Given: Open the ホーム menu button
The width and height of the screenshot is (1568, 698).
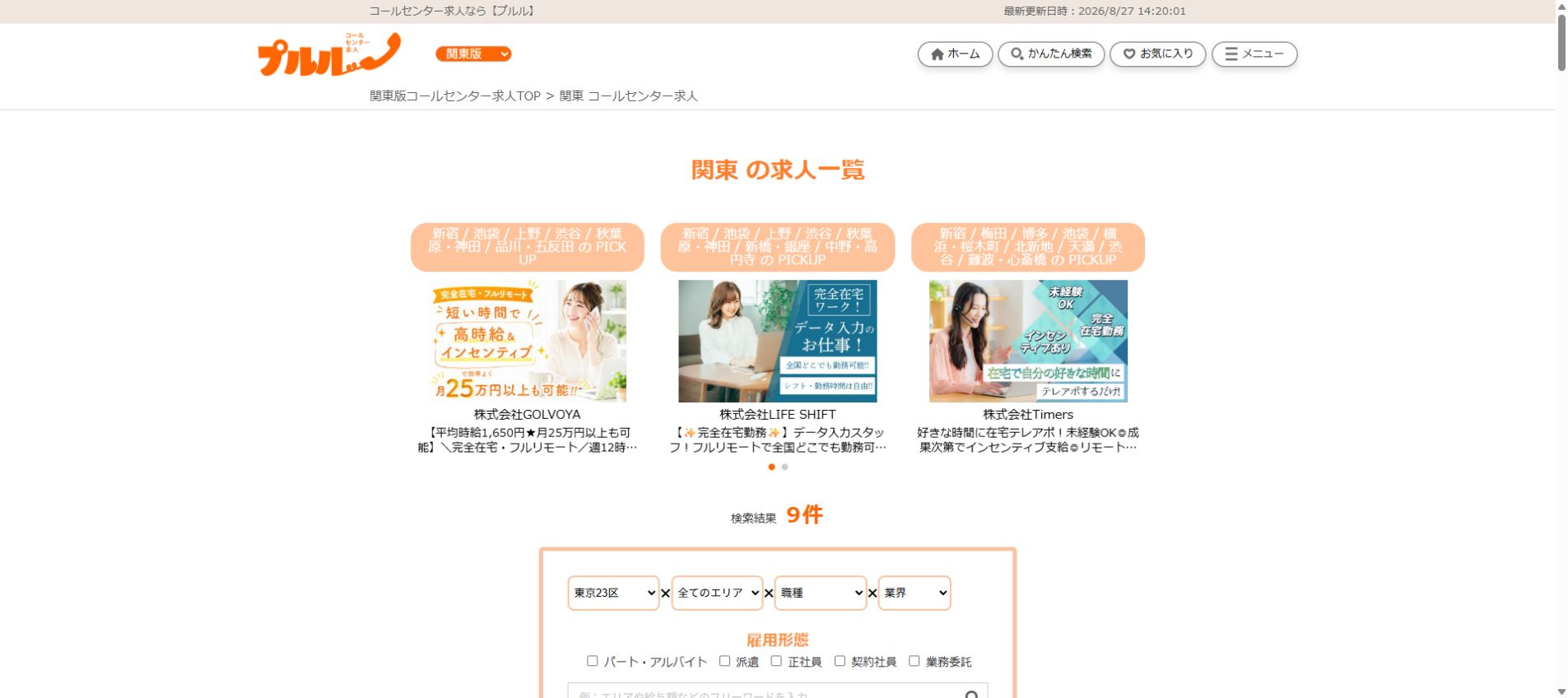Looking at the screenshot, I should tap(955, 54).
